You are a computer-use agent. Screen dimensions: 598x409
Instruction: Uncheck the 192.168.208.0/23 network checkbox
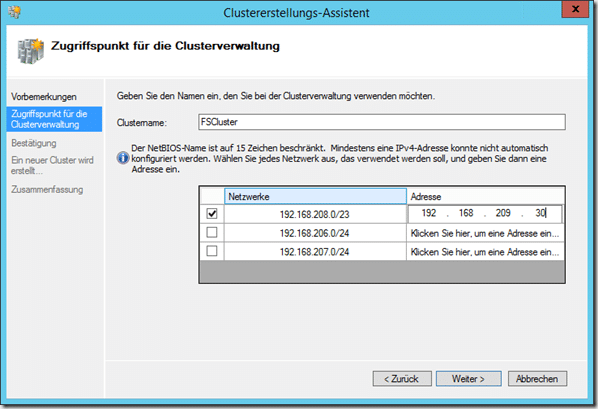pyautogui.click(x=212, y=214)
